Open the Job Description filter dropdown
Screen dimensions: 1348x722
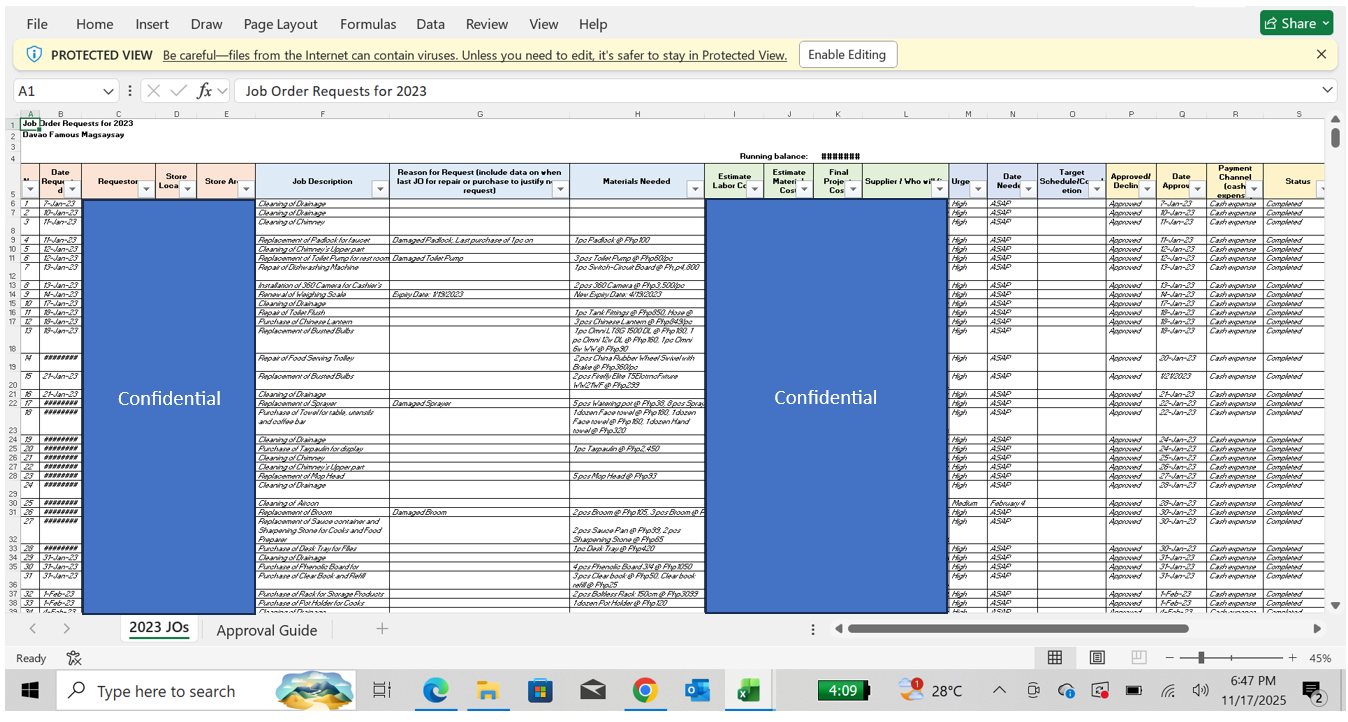click(379, 189)
